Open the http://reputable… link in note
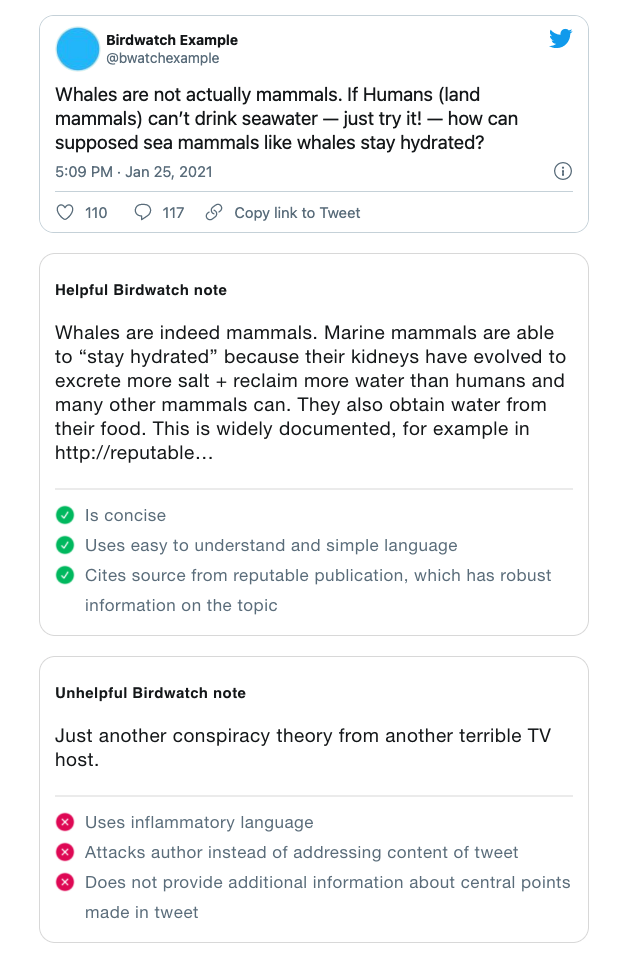The image size is (622, 963). pyautogui.click(x=134, y=453)
